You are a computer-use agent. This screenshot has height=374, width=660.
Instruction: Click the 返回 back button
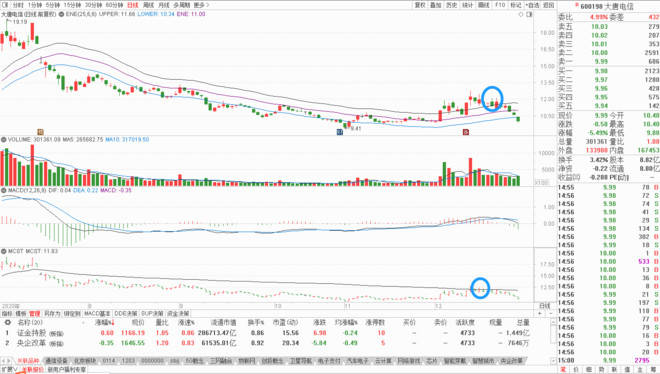point(548,5)
